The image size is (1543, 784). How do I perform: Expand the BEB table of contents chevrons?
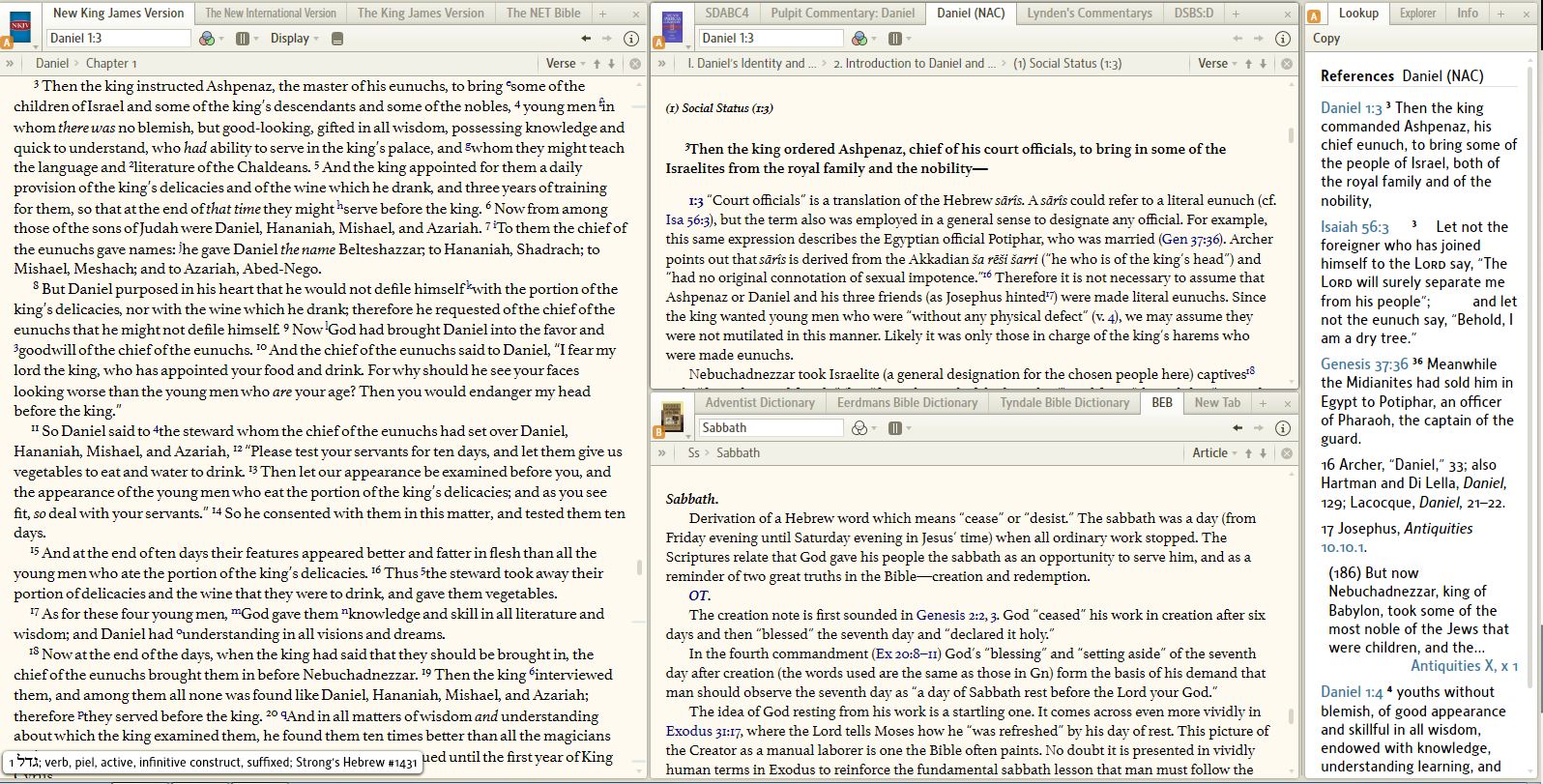pos(662,453)
